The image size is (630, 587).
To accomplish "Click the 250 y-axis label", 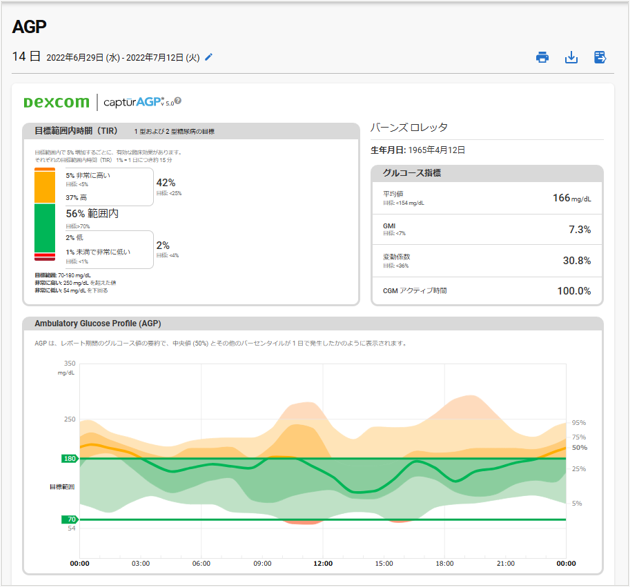I will tap(70, 419).
